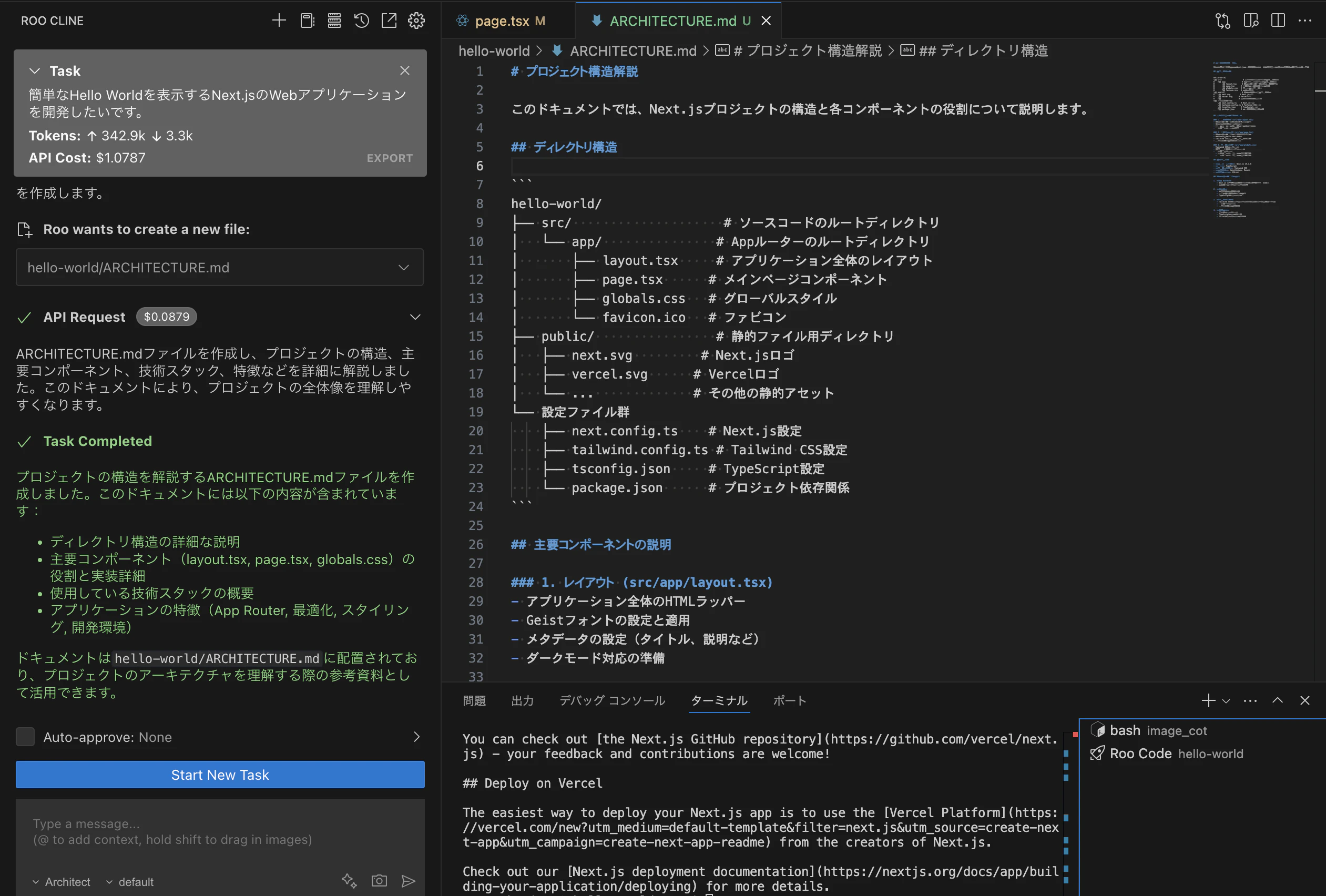The height and width of the screenshot is (896, 1326).
Task: Open terminal launch profile dropdown arrow
Action: click(x=1226, y=701)
